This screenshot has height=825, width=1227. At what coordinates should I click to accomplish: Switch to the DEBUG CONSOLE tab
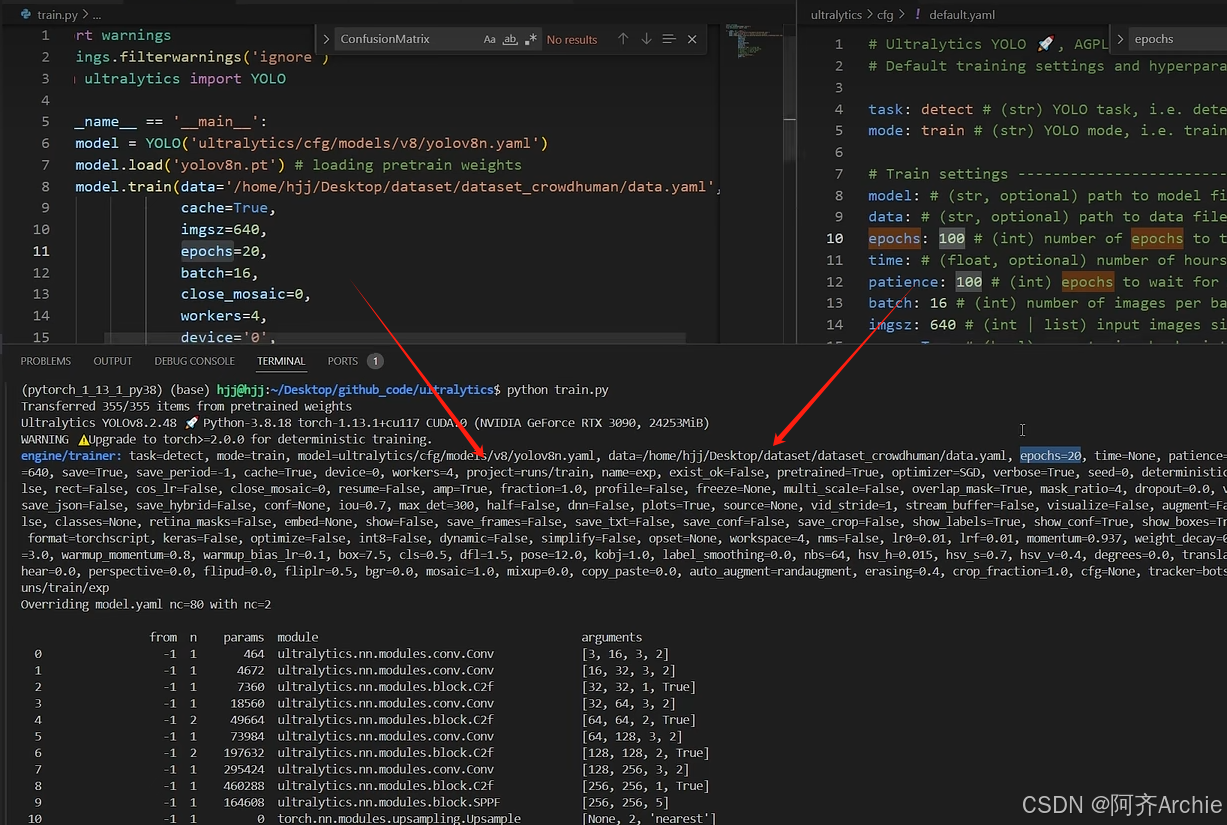click(195, 361)
